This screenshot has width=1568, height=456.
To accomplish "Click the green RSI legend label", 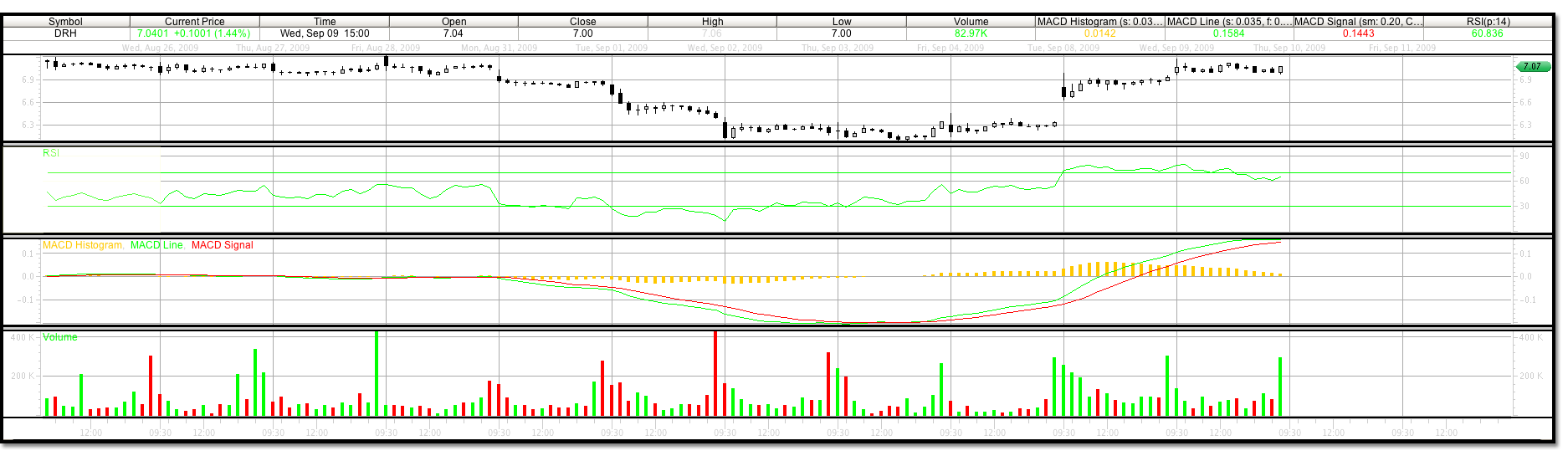I will 51,153.
